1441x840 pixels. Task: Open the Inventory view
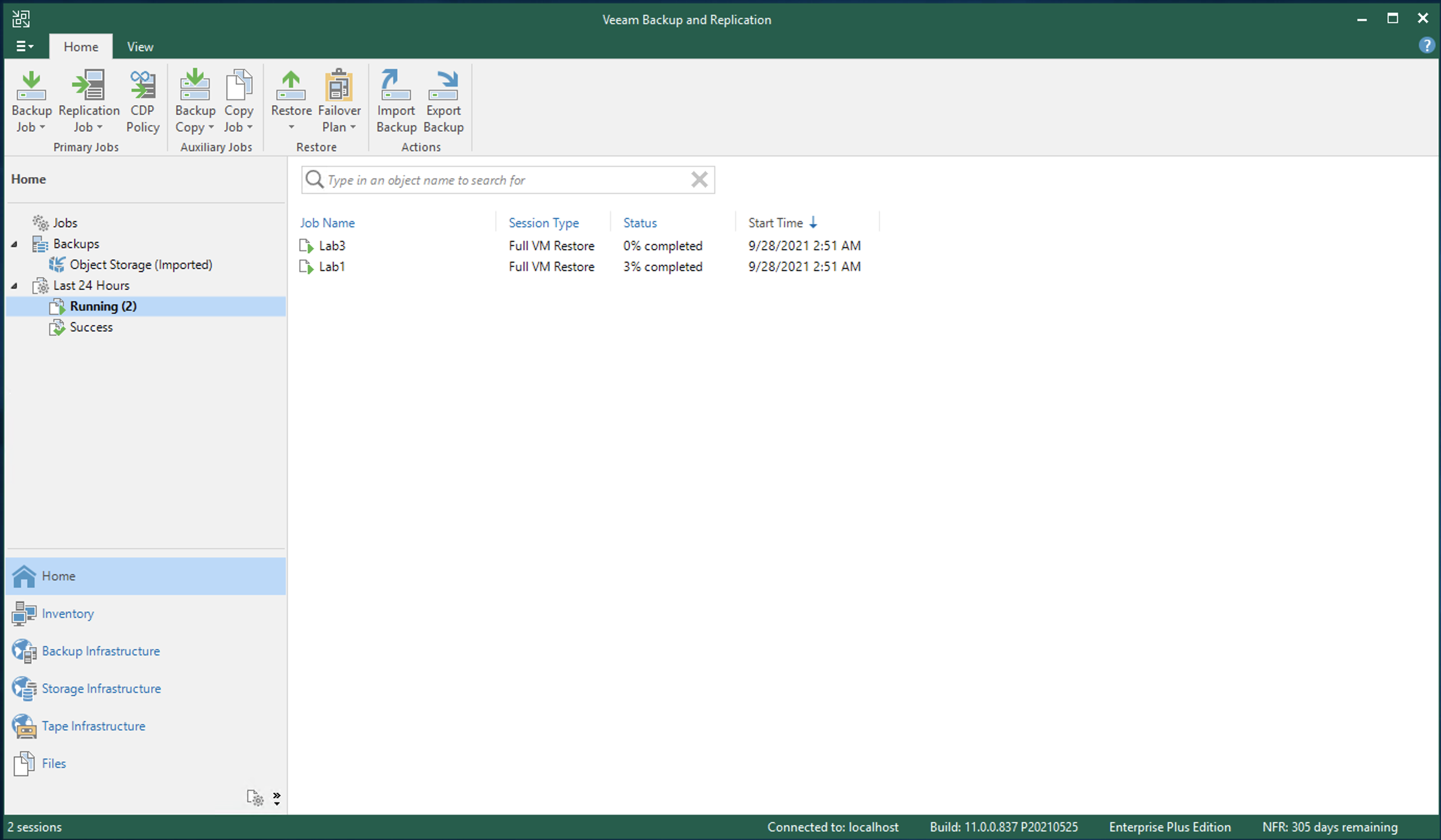click(x=67, y=614)
